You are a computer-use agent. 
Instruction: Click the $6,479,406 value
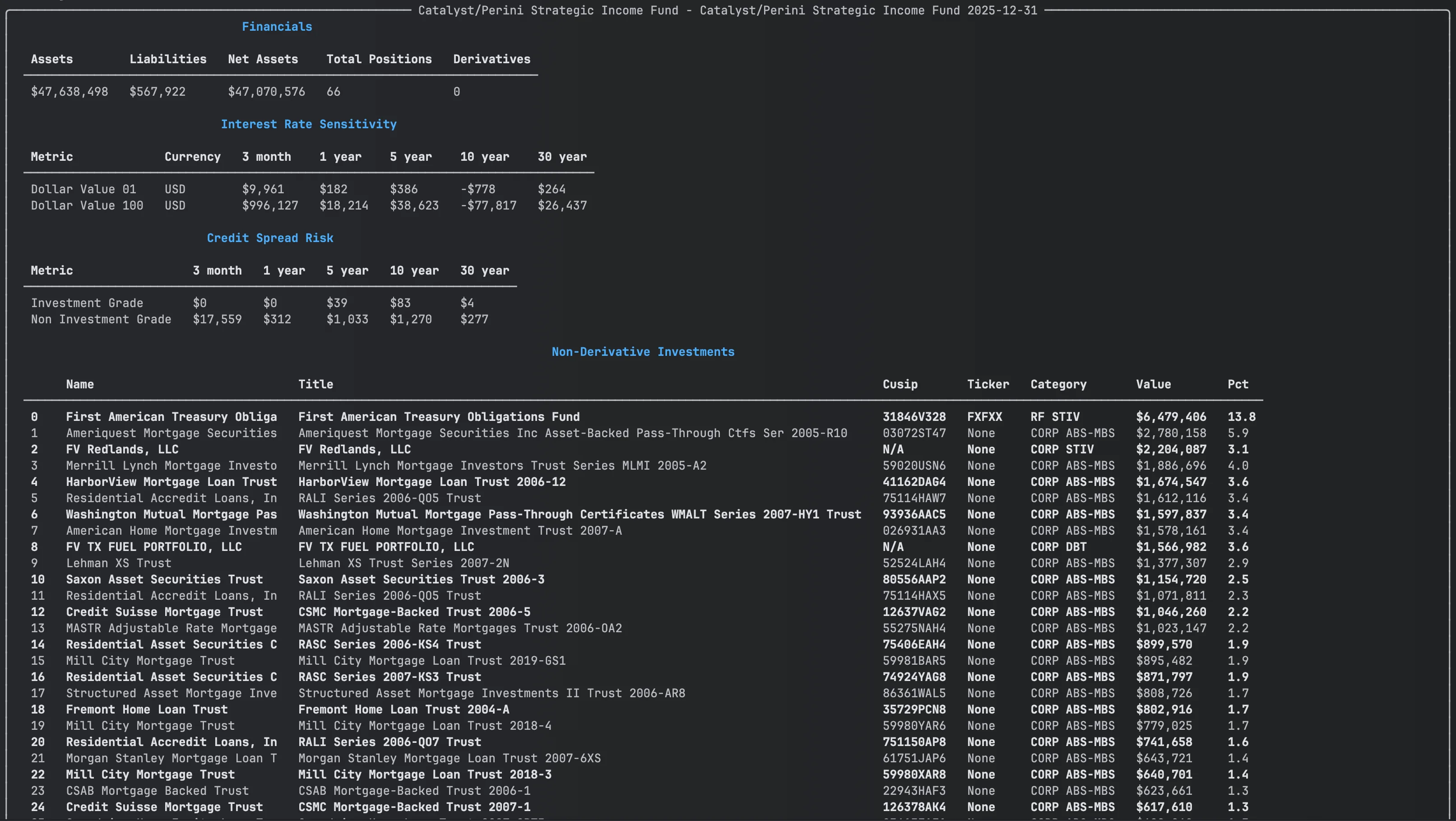(1171, 417)
